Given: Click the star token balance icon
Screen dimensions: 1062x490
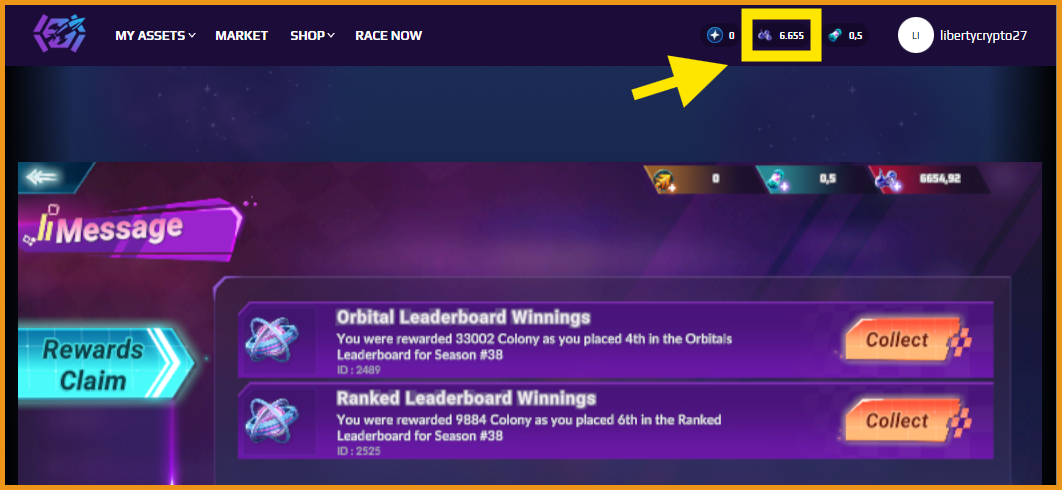Looking at the screenshot, I should (x=715, y=35).
